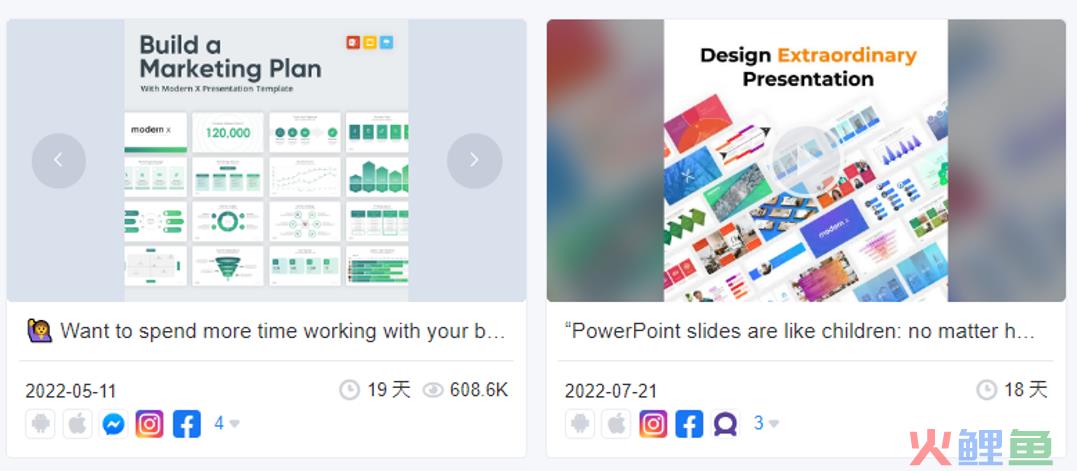
Task: Click the Messenger icon on the left card
Action: 114,424
